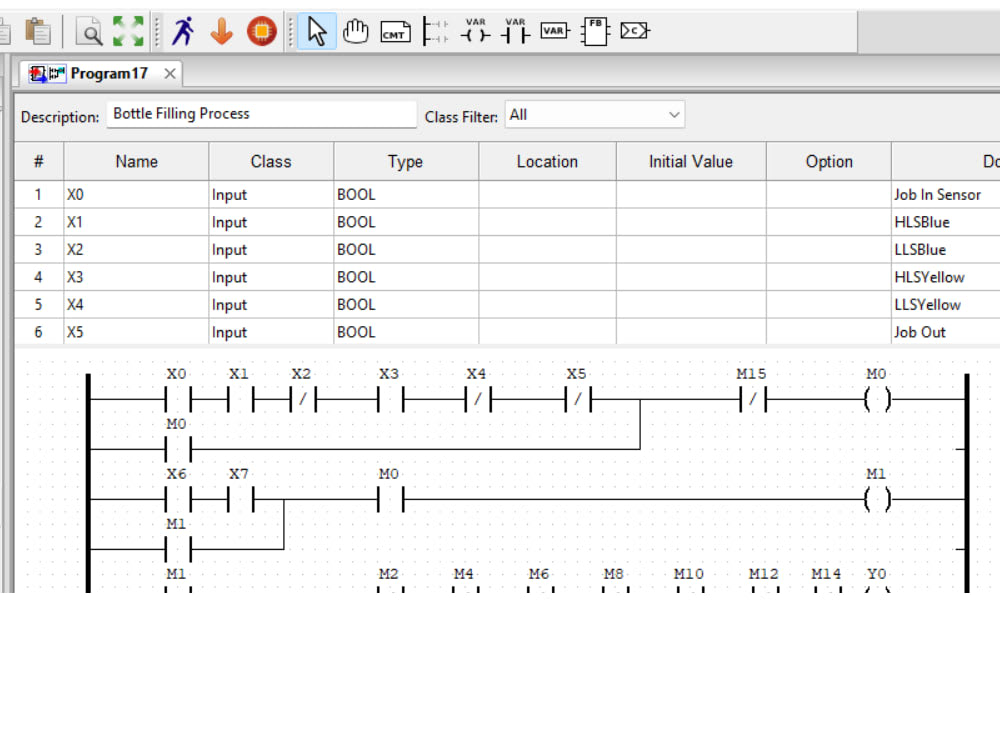
Task: Click the orange download arrow icon
Action: click(x=221, y=31)
